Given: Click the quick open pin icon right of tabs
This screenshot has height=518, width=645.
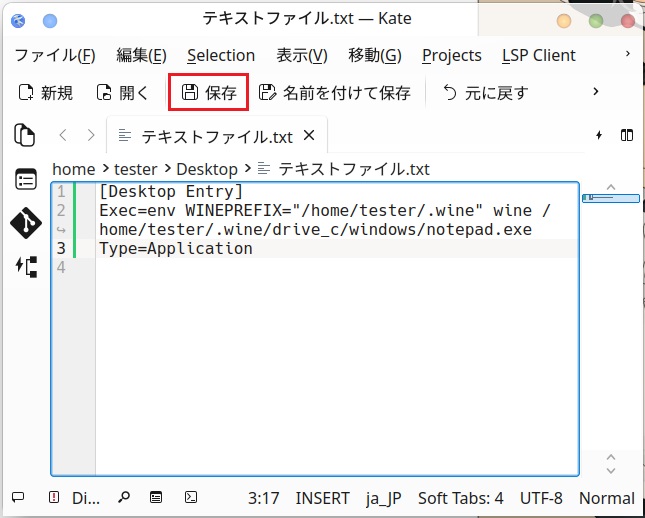Looking at the screenshot, I should pos(599,135).
